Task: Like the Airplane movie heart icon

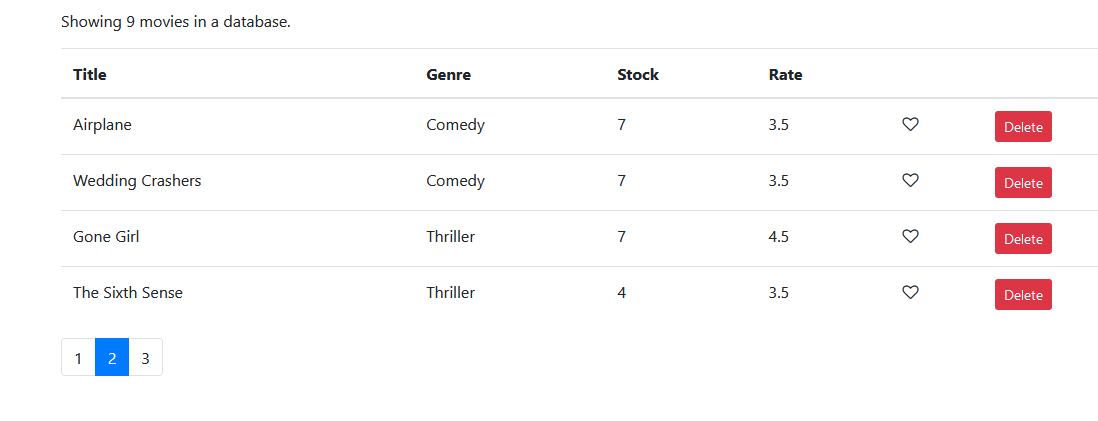Action: pos(910,125)
